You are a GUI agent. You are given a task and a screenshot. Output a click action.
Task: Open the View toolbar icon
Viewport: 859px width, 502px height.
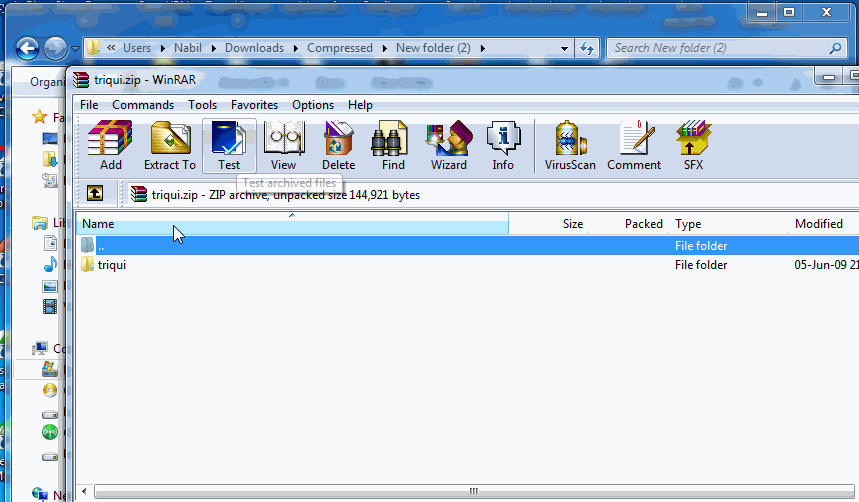pos(283,145)
